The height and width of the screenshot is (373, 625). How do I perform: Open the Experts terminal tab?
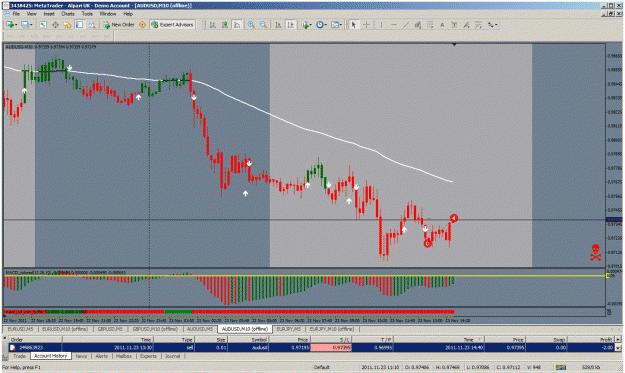(x=148, y=356)
